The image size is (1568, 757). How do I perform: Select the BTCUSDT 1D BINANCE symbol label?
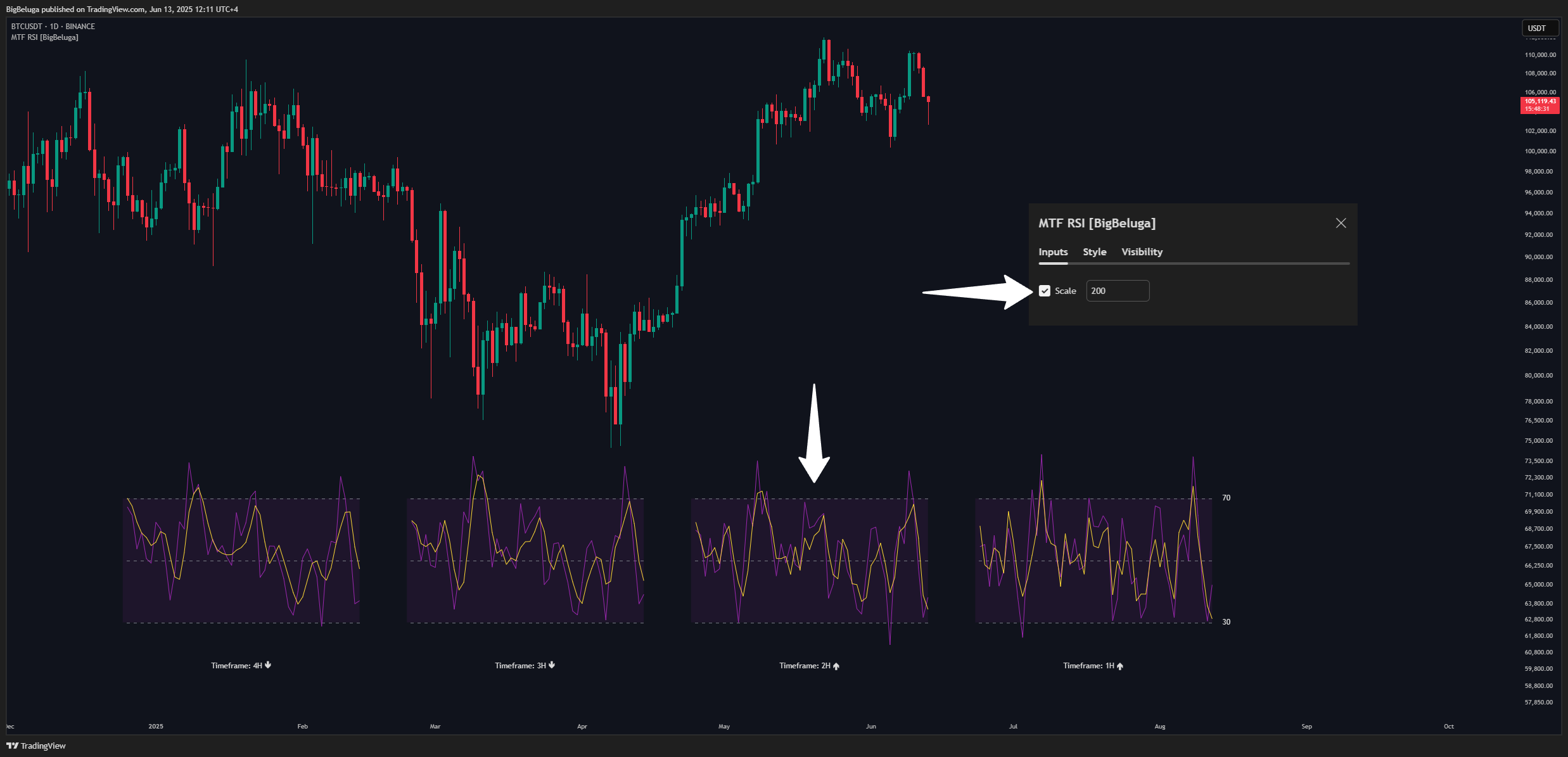click(53, 27)
